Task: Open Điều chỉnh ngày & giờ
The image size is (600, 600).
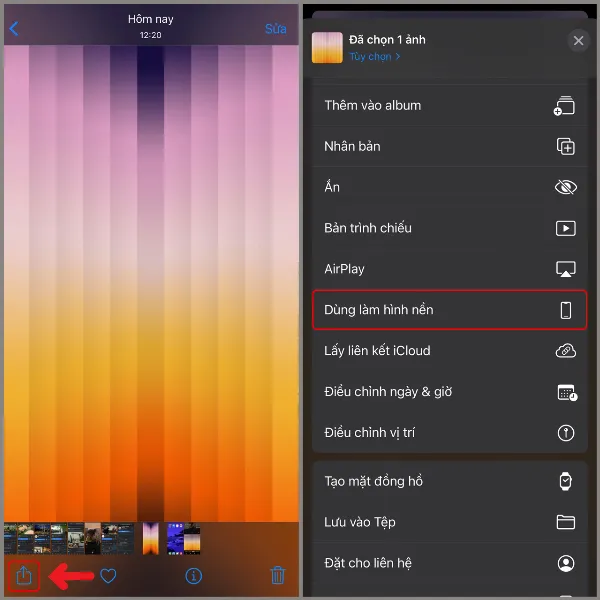Action: 388,392
